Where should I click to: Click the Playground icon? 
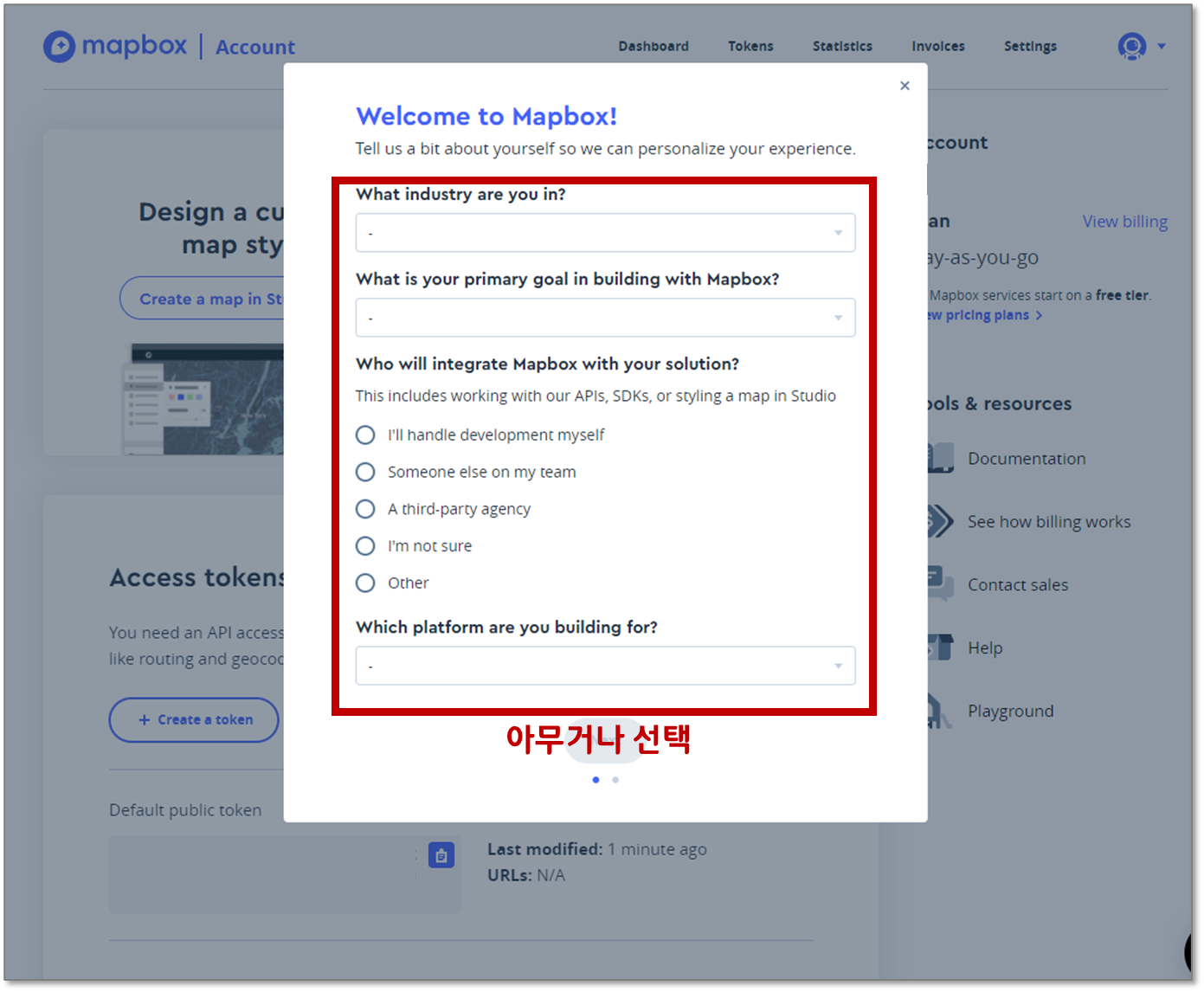[940, 711]
